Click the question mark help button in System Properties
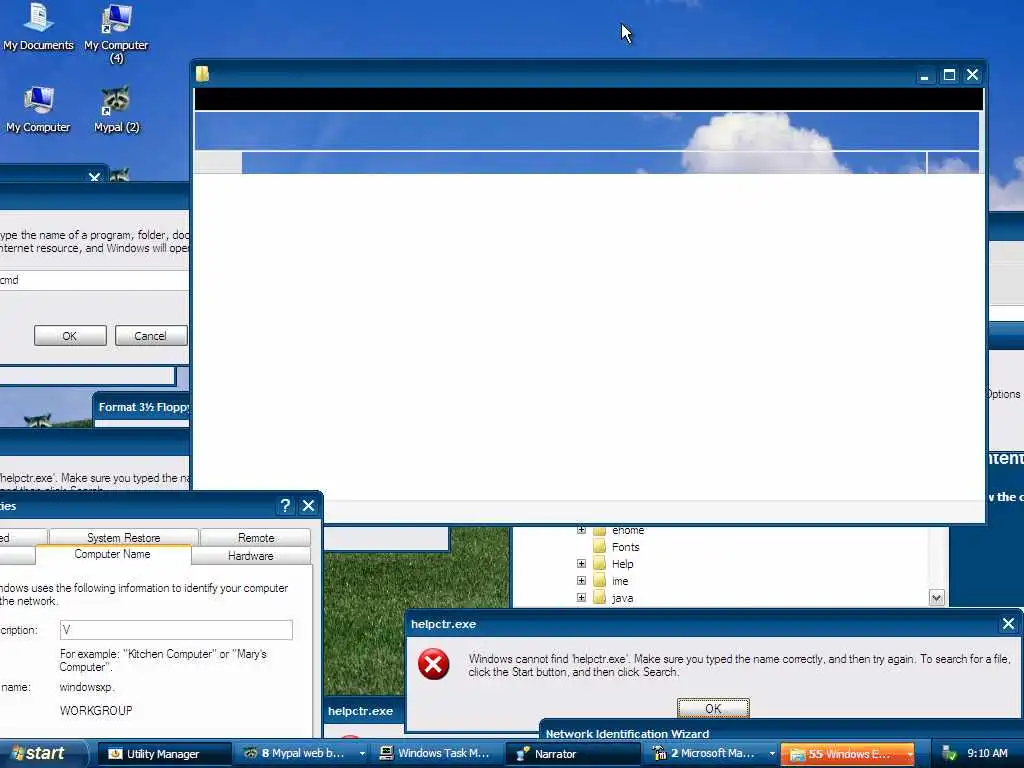 [285, 505]
